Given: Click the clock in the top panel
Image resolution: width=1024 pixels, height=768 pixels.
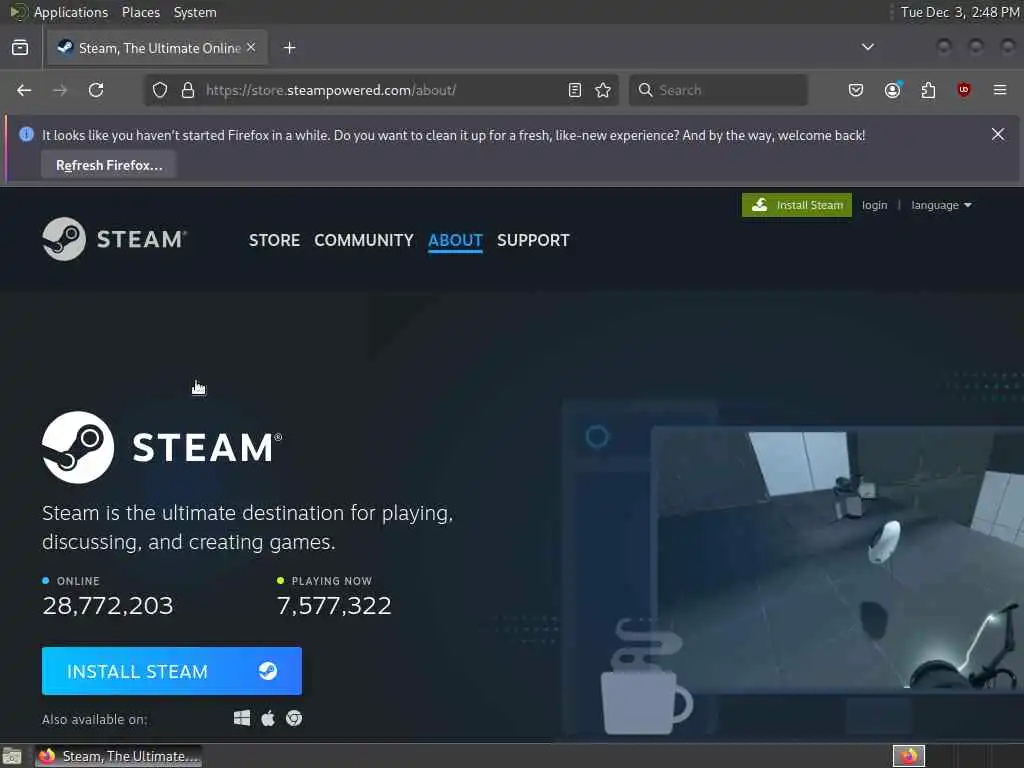Looking at the screenshot, I should 959,12.
